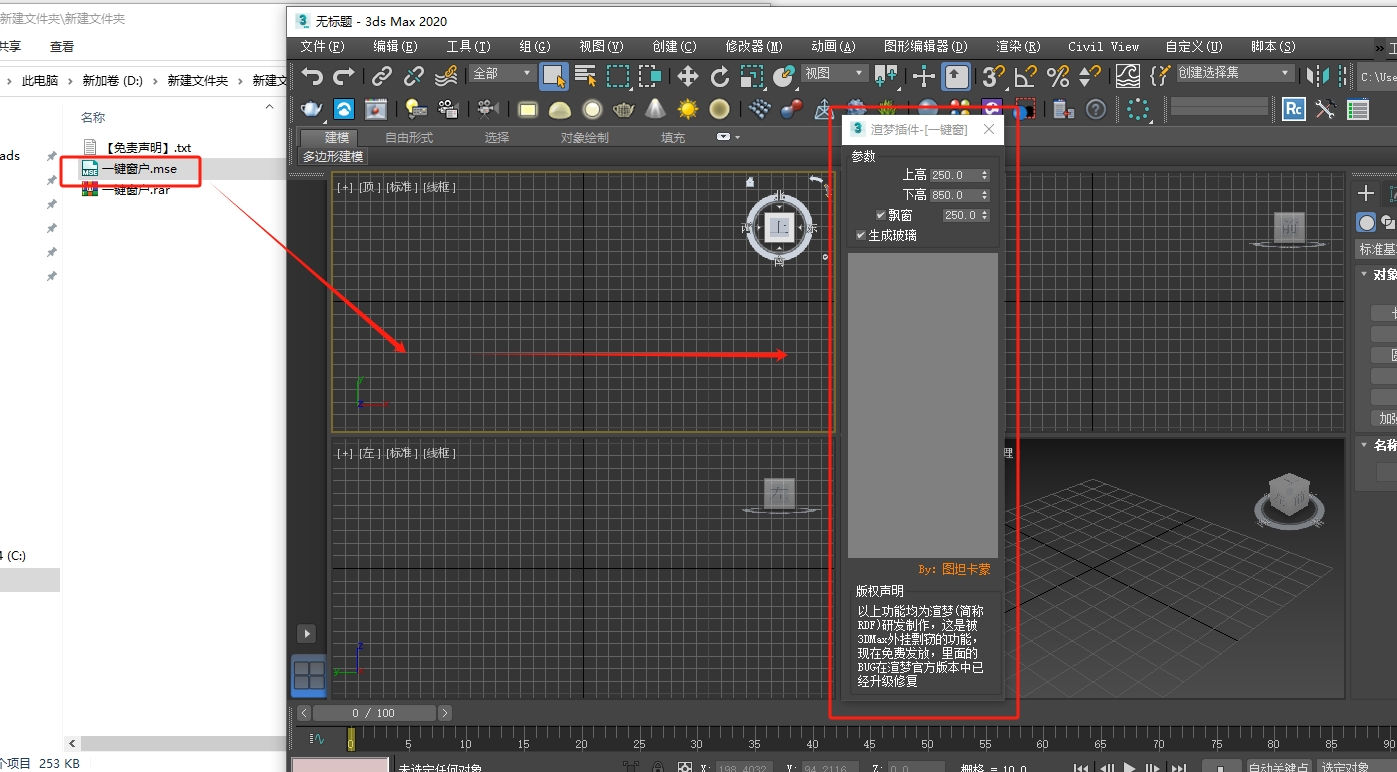1397x772 pixels.
Task: Toggle the Percent Snap icon
Action: (1058, 76)
